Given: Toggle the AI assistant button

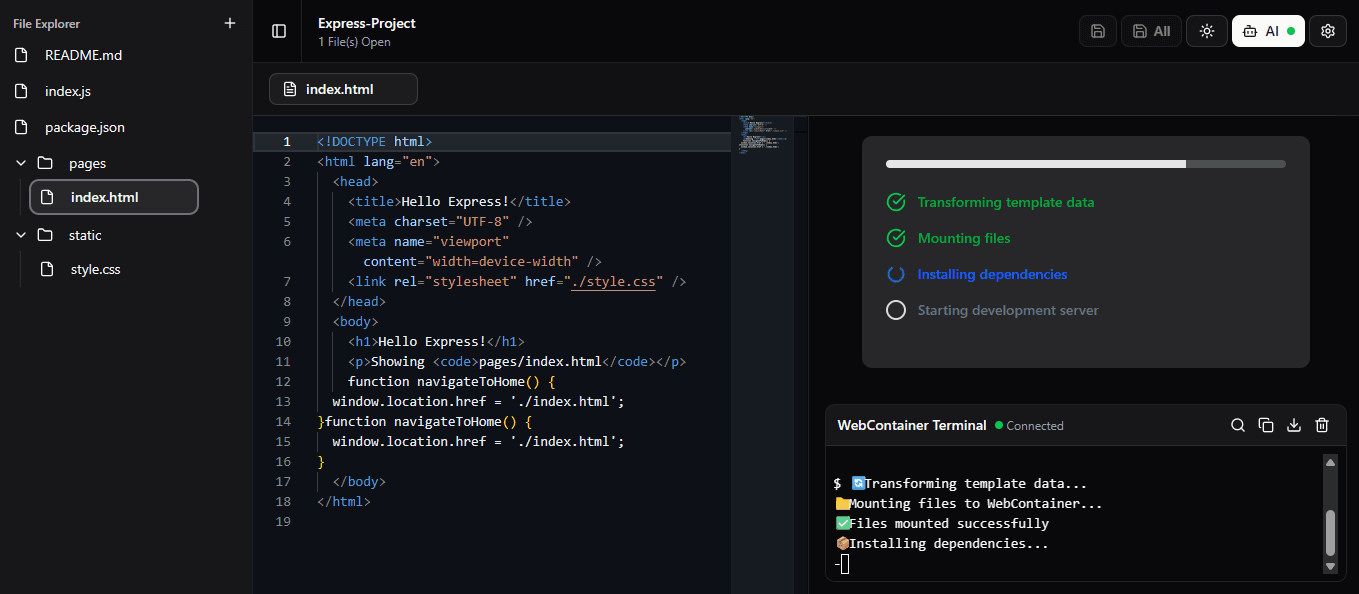Looking at the screenshot, I should click(x=1266, y=31).
